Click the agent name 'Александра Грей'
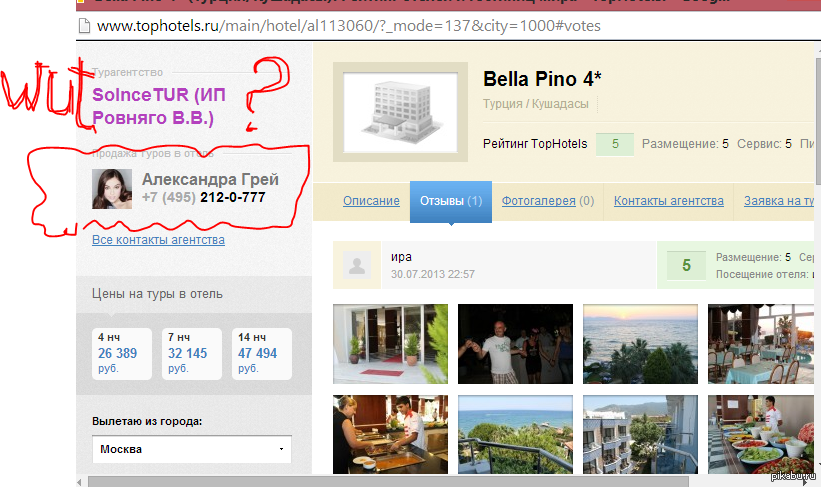 (x=210, y=179)
